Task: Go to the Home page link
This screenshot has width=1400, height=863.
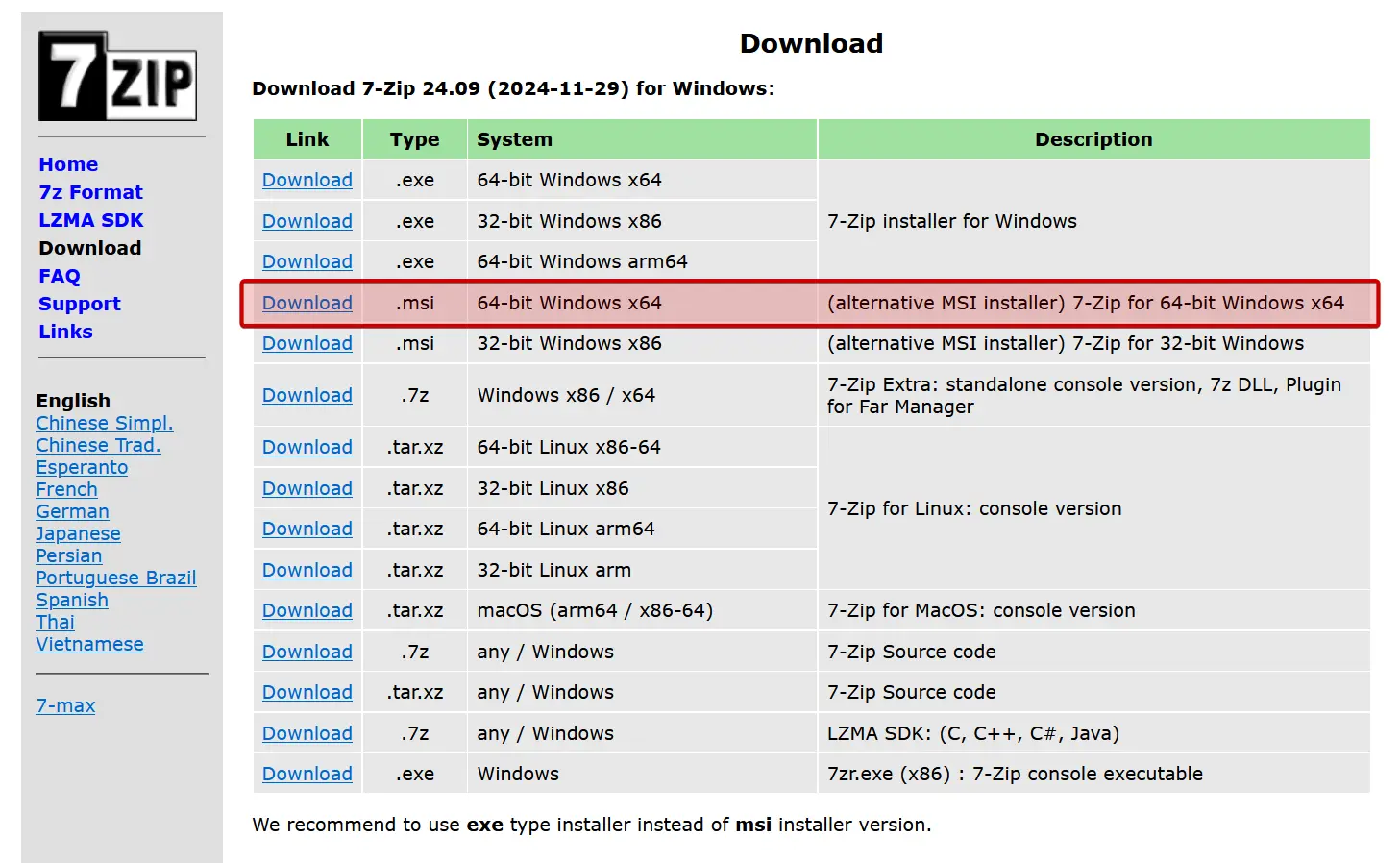Action: tap(68, 164)
